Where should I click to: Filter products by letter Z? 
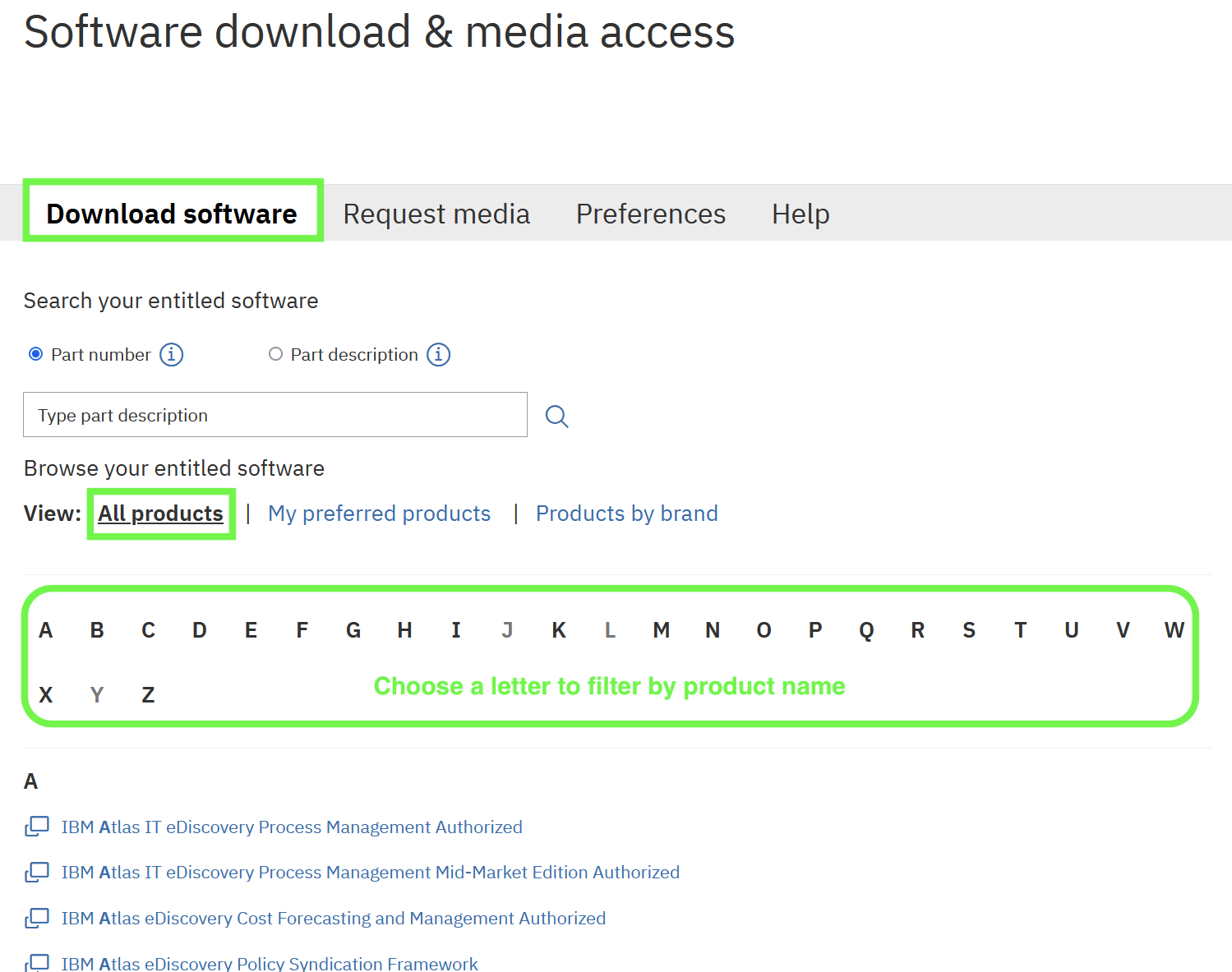[x=148, y=695]
